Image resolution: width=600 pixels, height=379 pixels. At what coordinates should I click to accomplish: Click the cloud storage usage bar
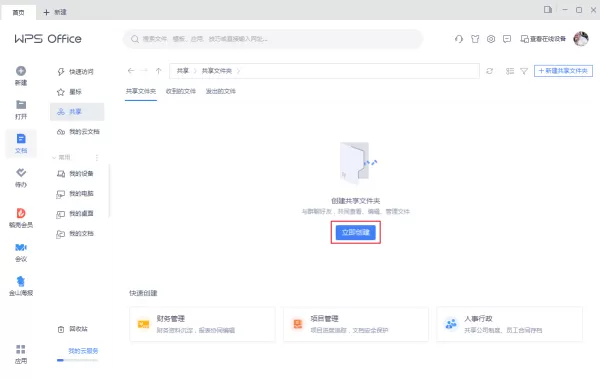tap(77, 360)
